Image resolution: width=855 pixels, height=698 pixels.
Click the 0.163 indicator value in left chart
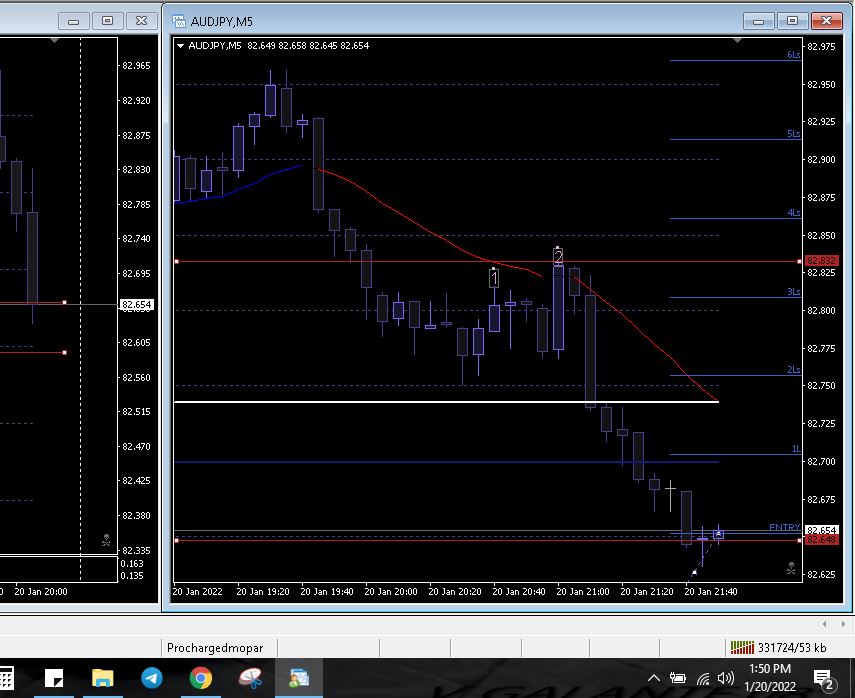click(x=132, y=564)
